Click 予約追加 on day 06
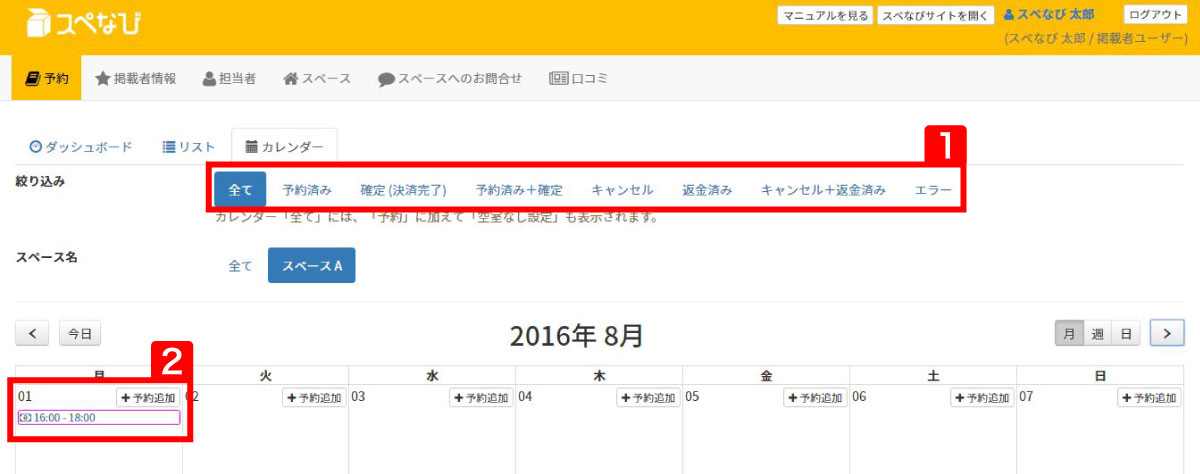Viewport: 1200px width, 474px height. coord(982,398)
